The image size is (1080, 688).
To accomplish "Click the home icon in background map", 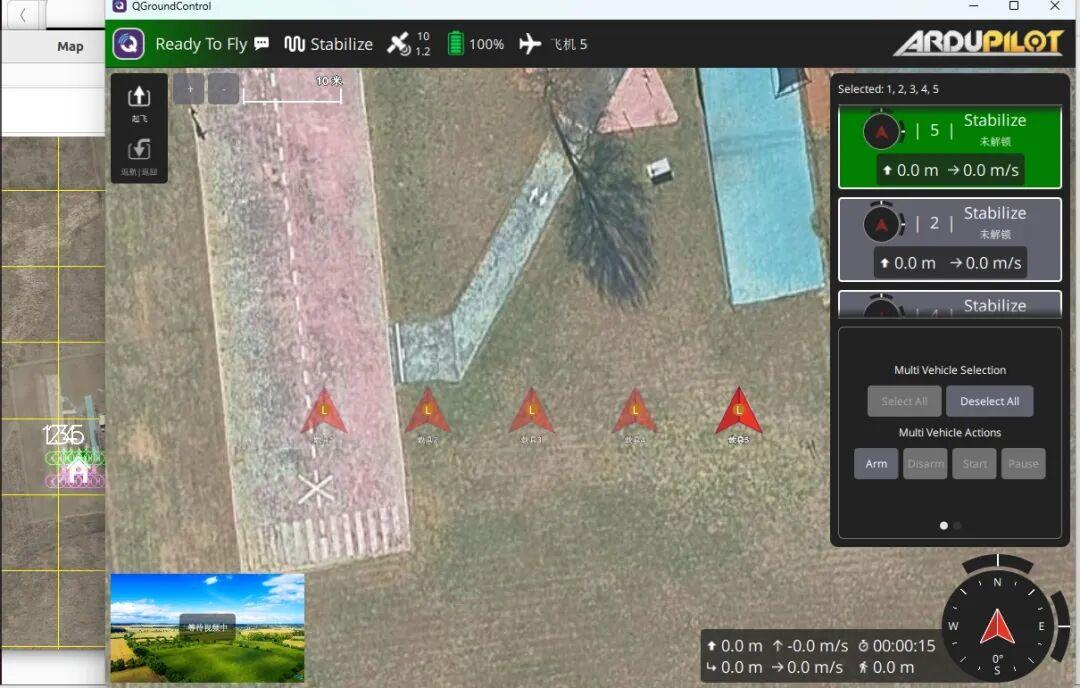I will 78,472.
